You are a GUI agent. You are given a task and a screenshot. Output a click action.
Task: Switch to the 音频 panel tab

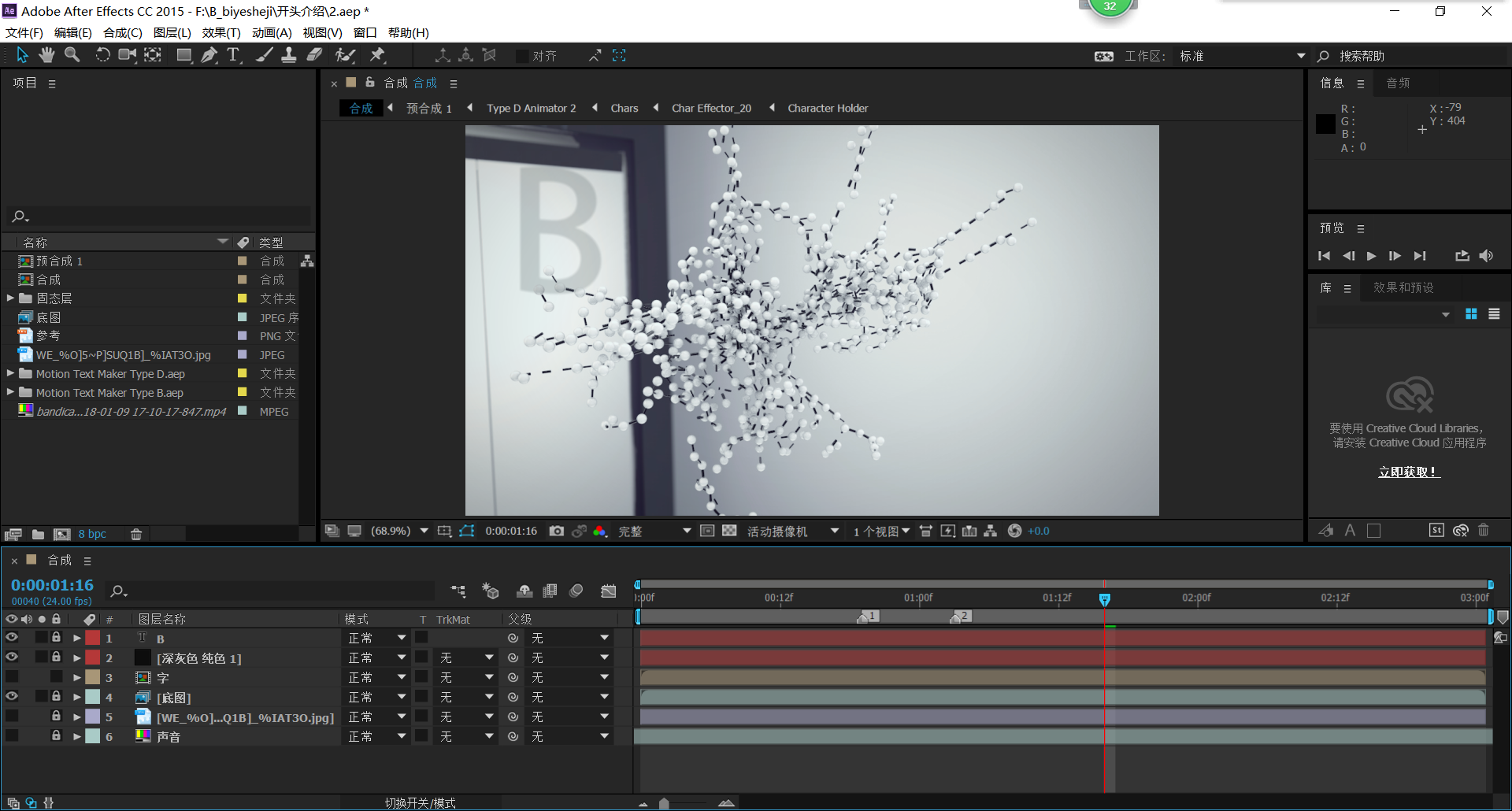[1398, 83]
